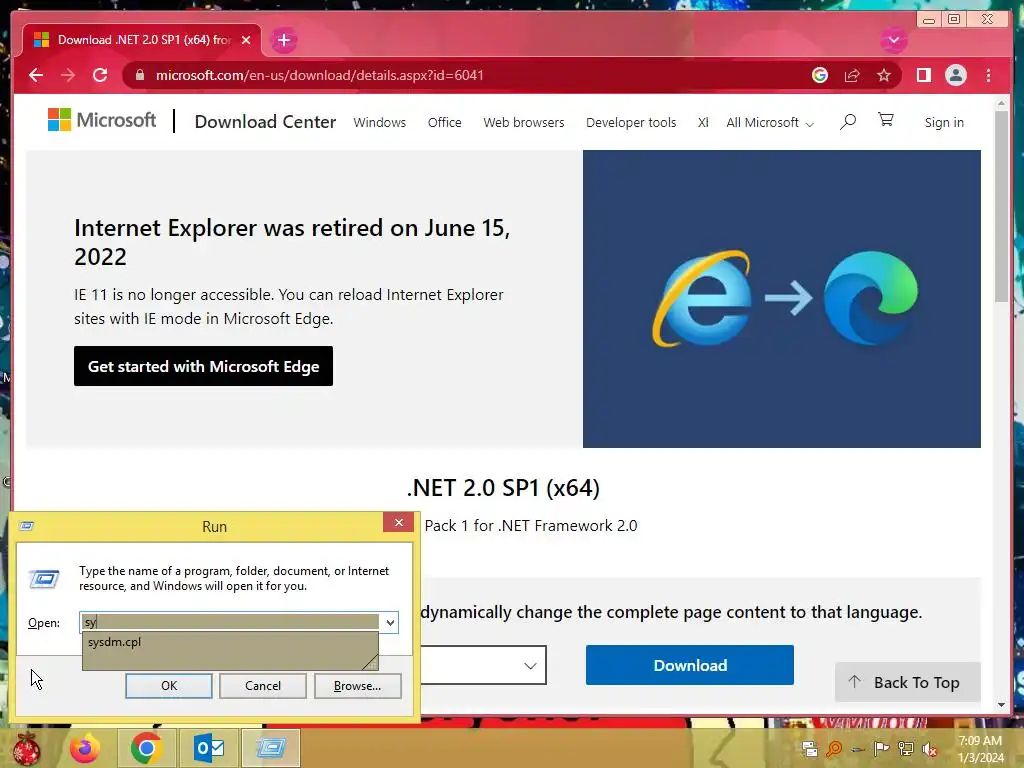1024x768 pixels.
Task: Click the padlock site info icon
Action: click(140, 75)
